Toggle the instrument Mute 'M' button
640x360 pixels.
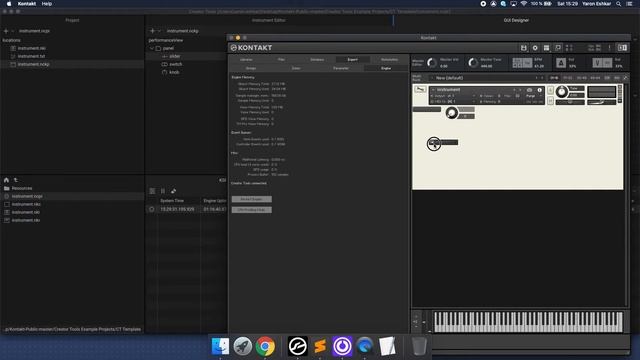tap(550, 100)
